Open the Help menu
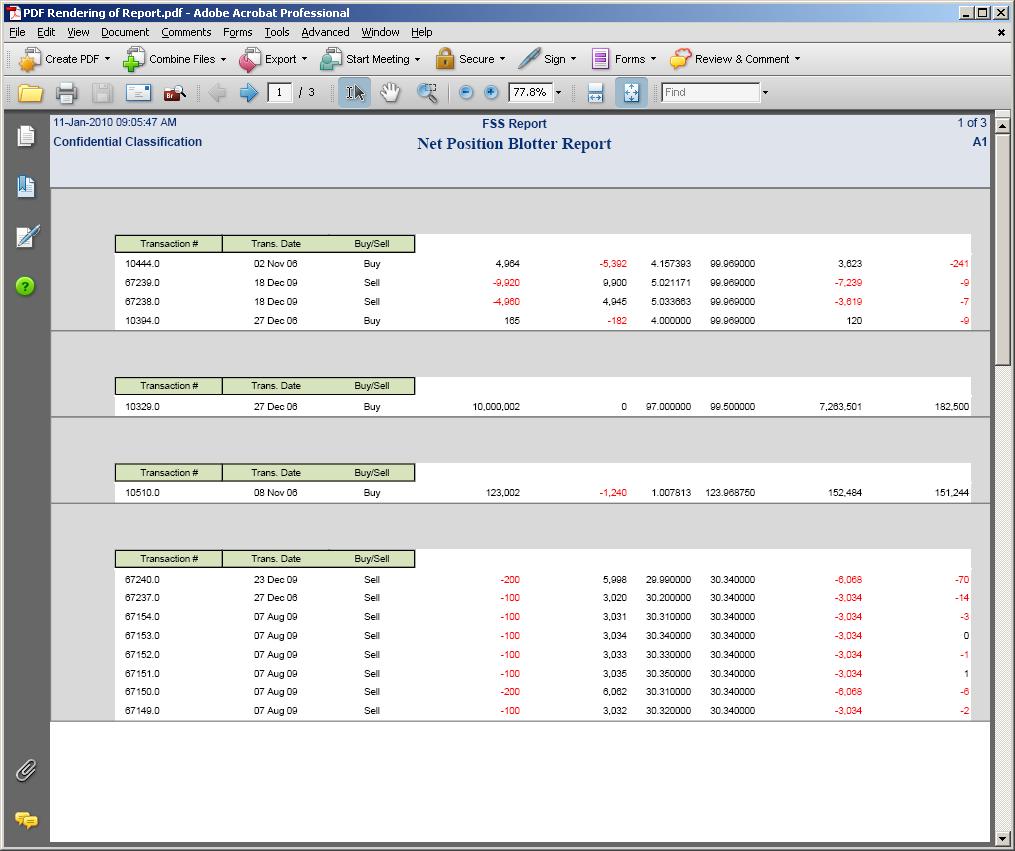The image size is (1015, 851). coord(421,32)
